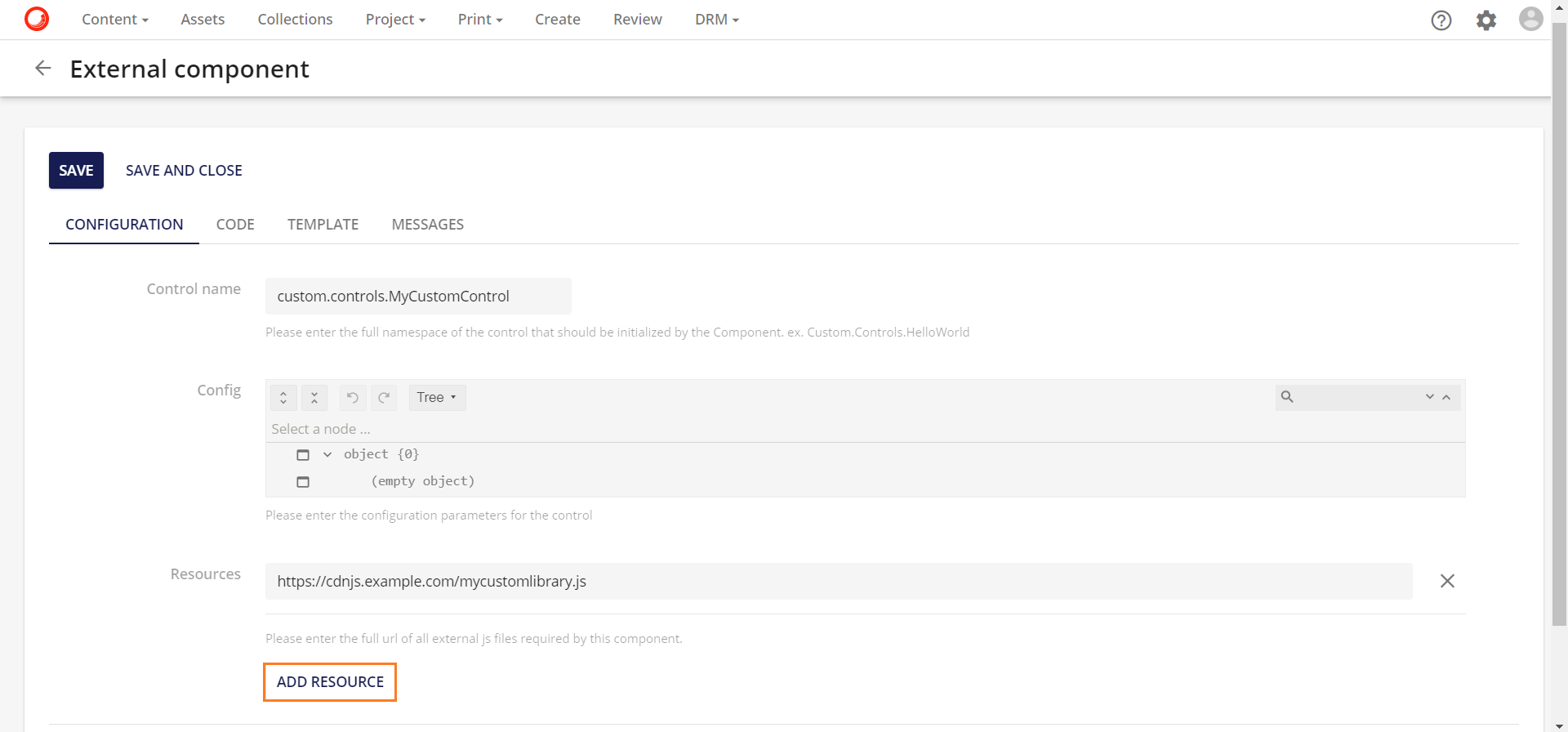The width and height of the screenshot is (1568, 732).
Task: Open the Review menu item
Action: (x=638, y=20)
